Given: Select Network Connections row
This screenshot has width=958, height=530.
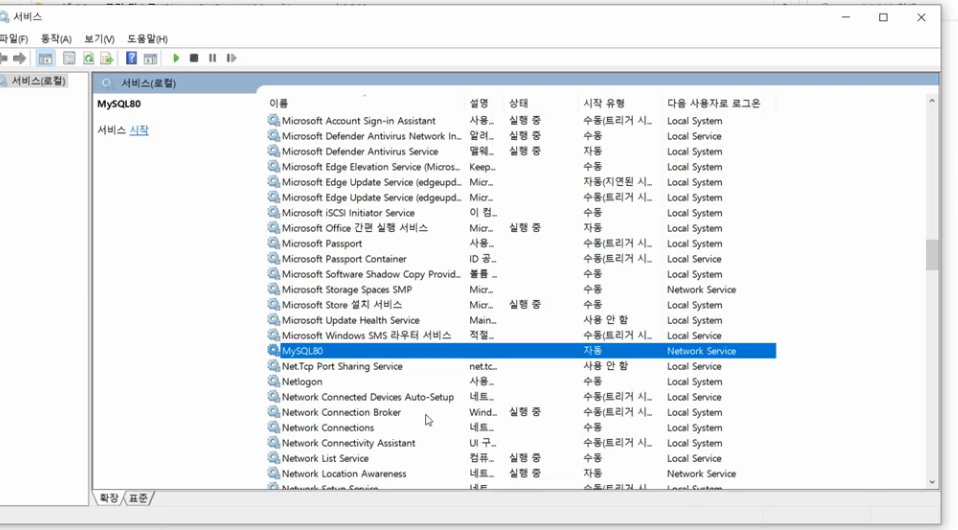Looking at the screenshot, I should tap(522, 427).
